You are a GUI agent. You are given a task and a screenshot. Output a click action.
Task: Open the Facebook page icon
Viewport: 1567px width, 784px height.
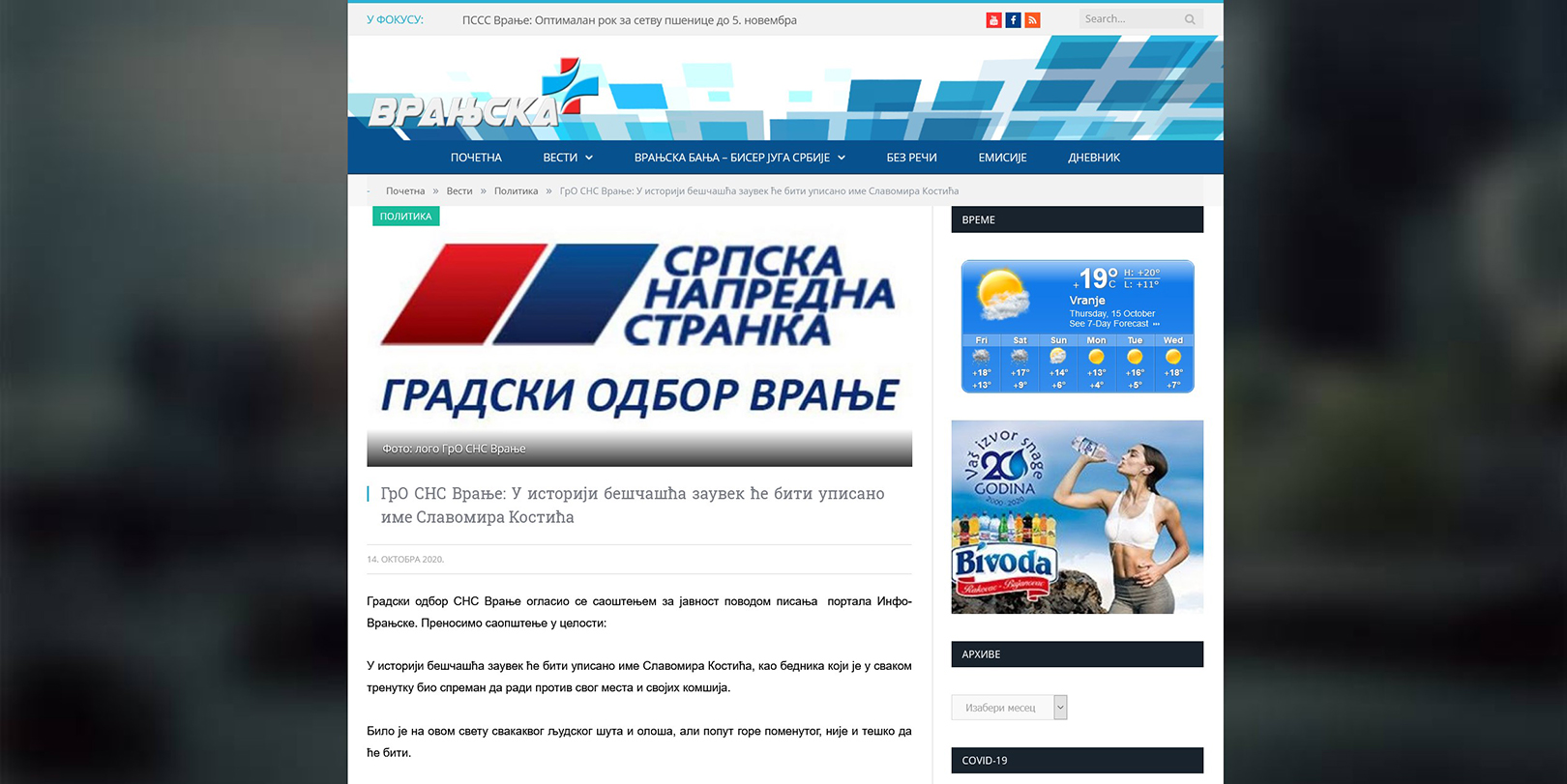pyautogui.click(x=1013, y=20)
